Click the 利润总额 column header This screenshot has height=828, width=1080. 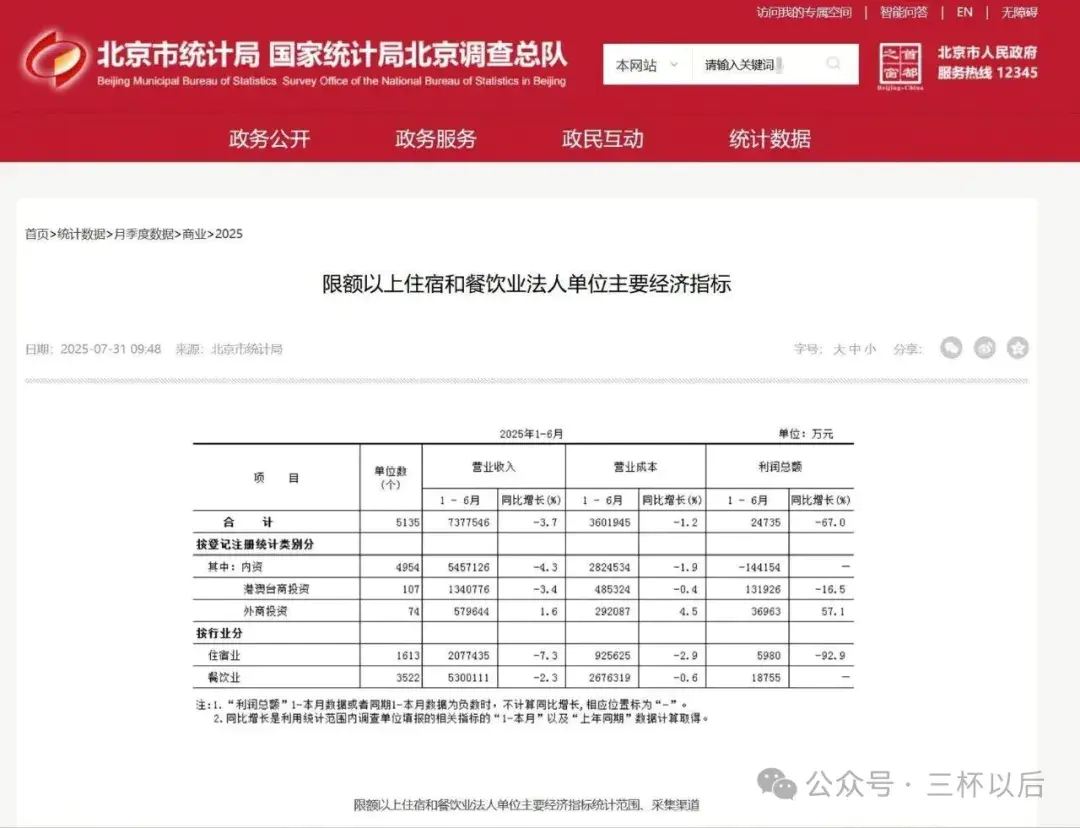click(x=780, y=467)
